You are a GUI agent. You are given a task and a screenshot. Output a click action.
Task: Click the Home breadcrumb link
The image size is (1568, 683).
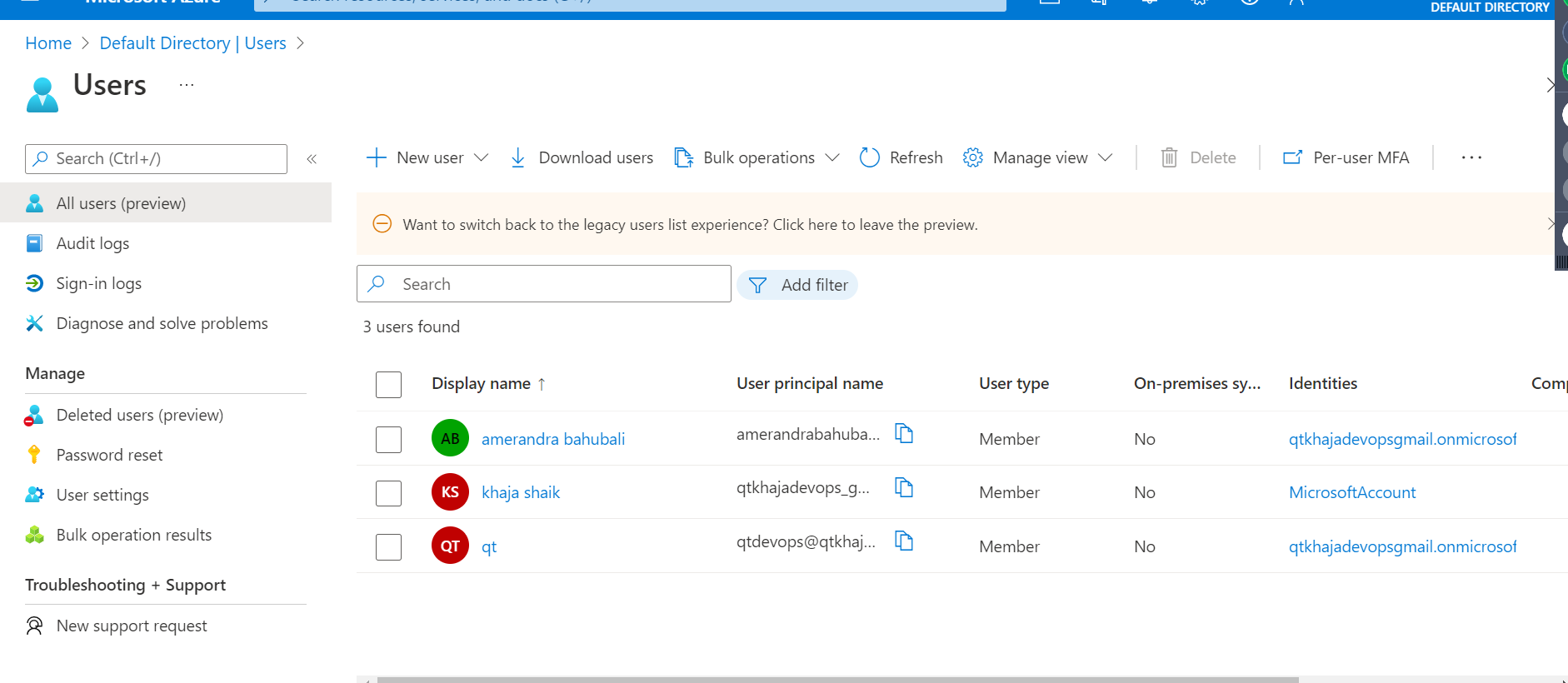click(x=48, y=43)
